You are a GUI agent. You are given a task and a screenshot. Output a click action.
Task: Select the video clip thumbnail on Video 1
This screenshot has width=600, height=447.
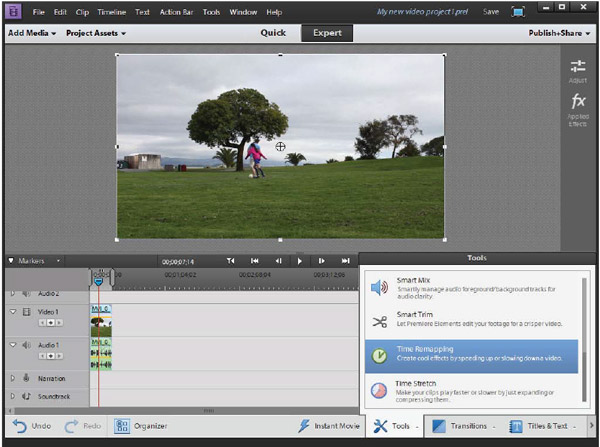coord(101,327)
